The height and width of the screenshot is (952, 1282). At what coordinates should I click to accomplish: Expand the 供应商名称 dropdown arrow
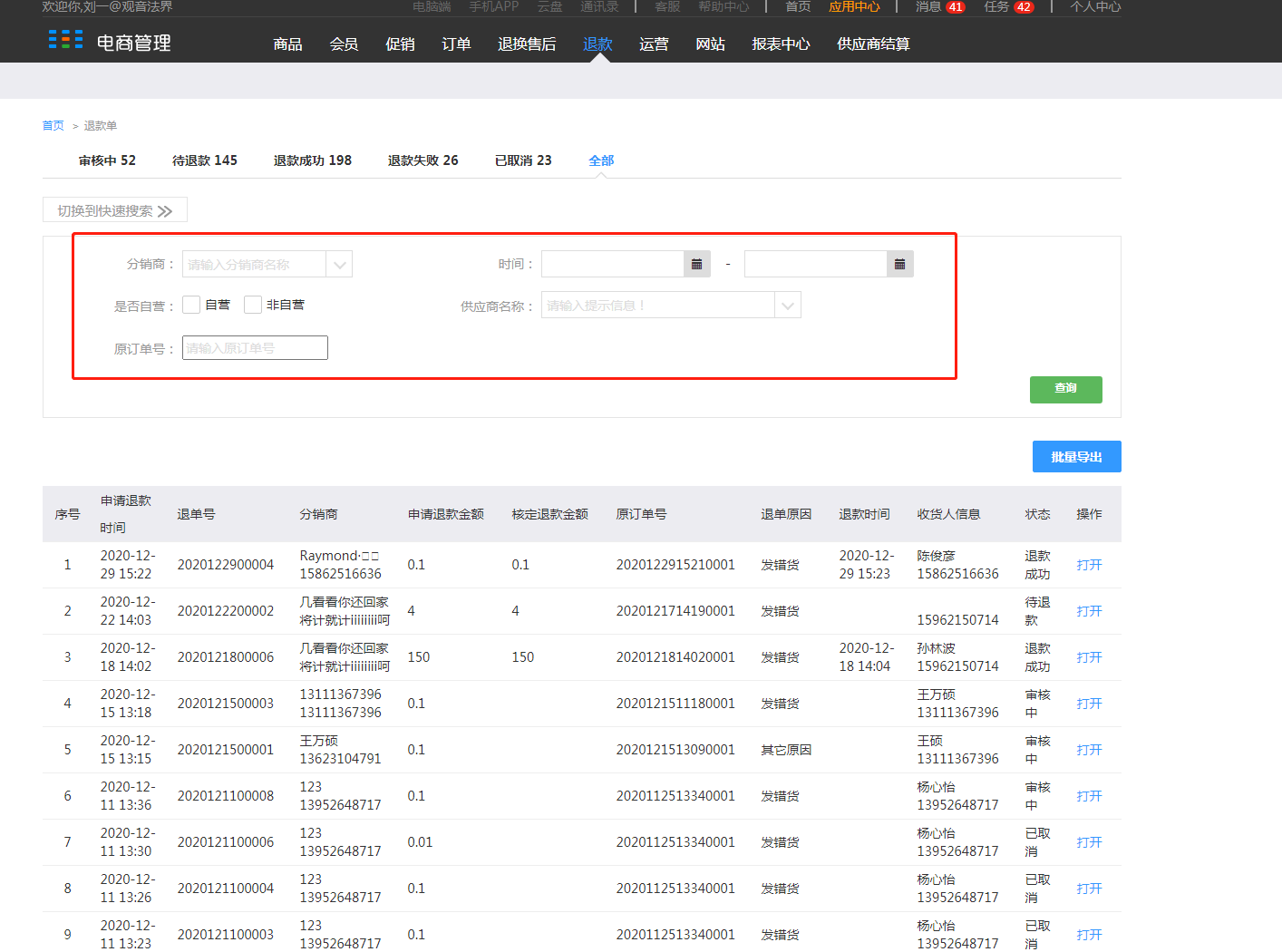point(788,306)
